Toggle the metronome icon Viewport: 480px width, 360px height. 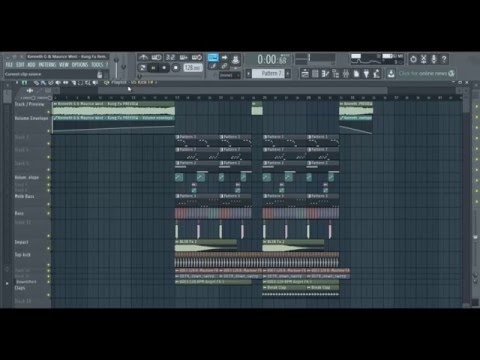point(143,57)
